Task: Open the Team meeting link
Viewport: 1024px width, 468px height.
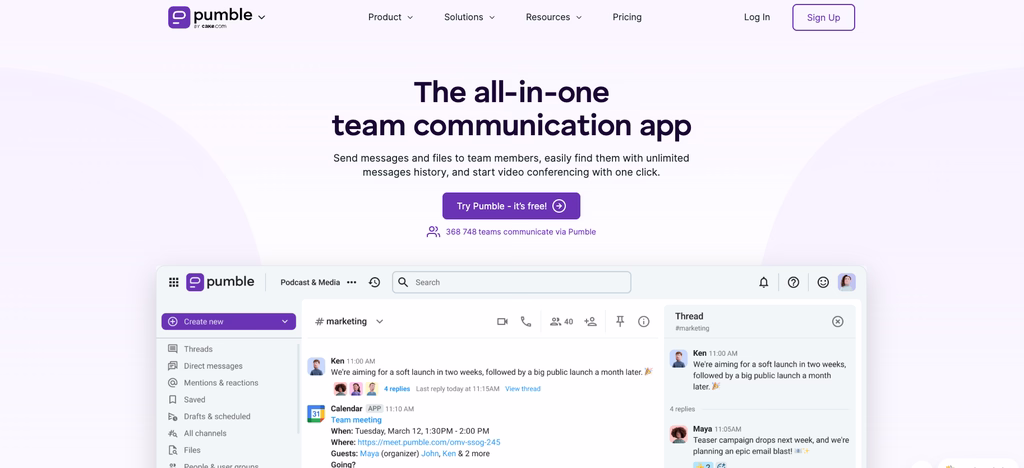Action: click(x=357, y=420)
